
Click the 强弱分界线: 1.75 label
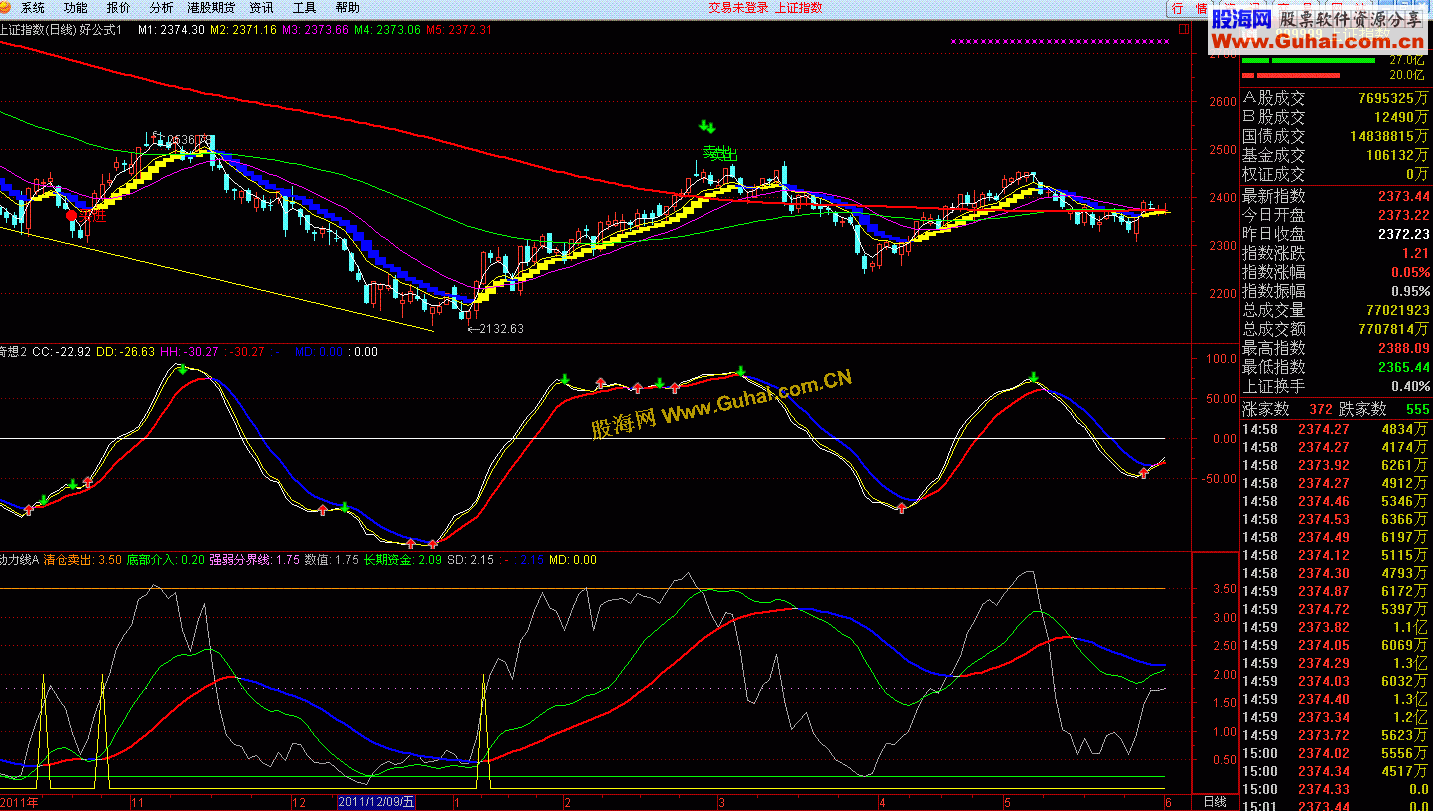coord(254,560)
